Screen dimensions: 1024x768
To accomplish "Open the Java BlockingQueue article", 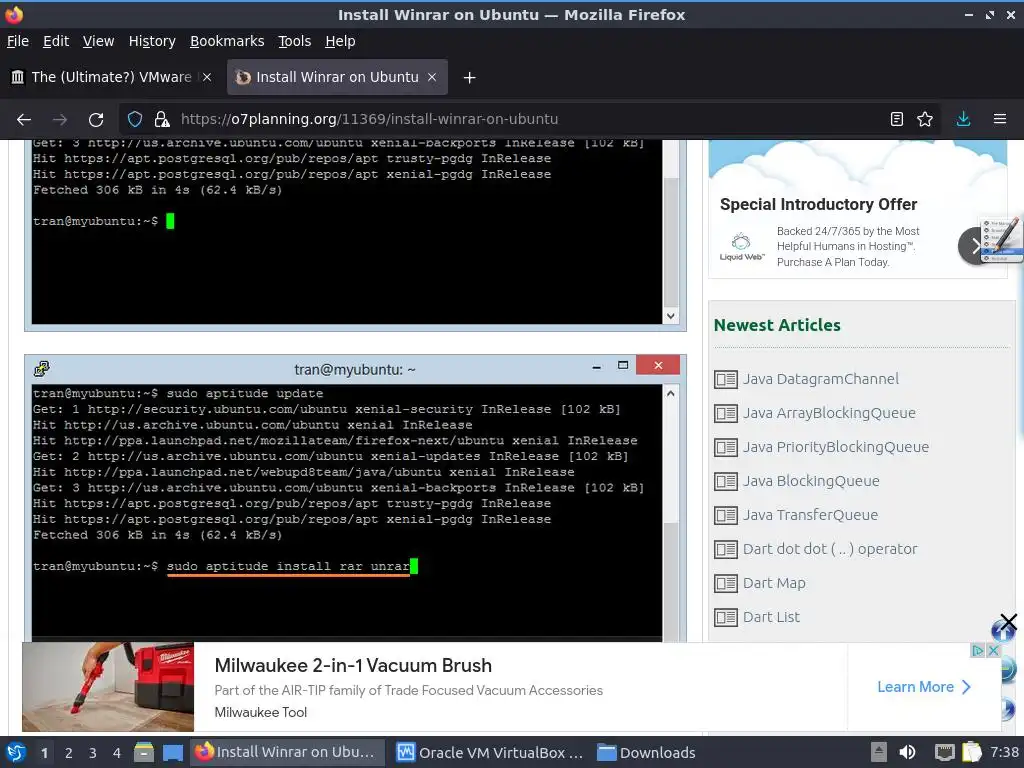I will (x=810, y=481).
